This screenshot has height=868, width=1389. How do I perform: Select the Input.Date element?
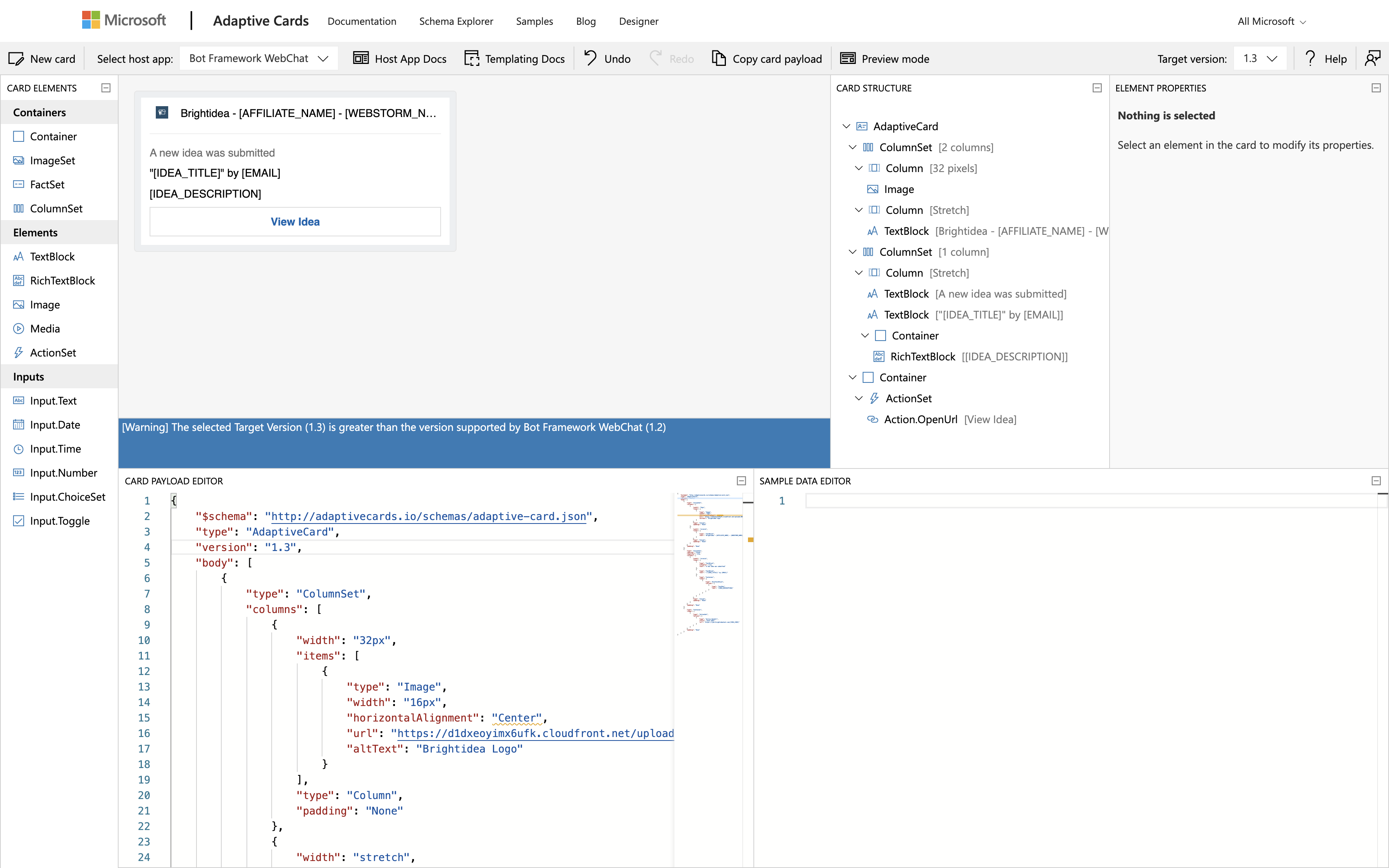coord(59,425)
